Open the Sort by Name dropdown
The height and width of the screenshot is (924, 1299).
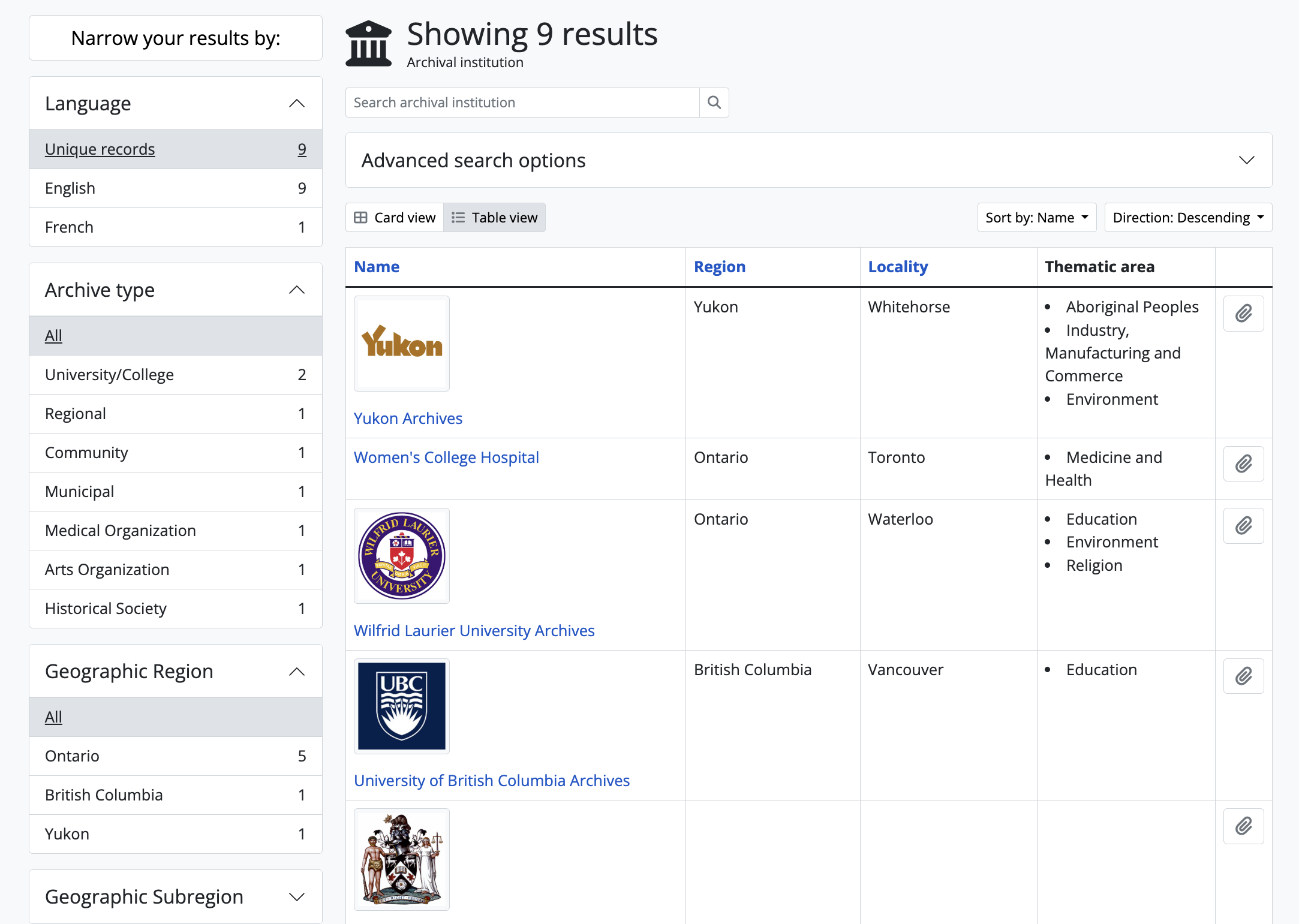click(1036, 218)
